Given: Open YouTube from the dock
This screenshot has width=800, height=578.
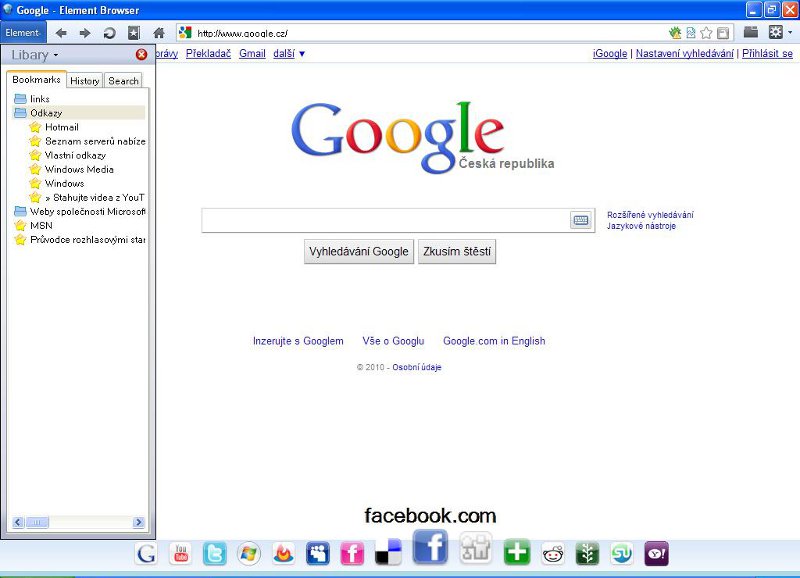Looking at the screenshot, I should 181,554.
